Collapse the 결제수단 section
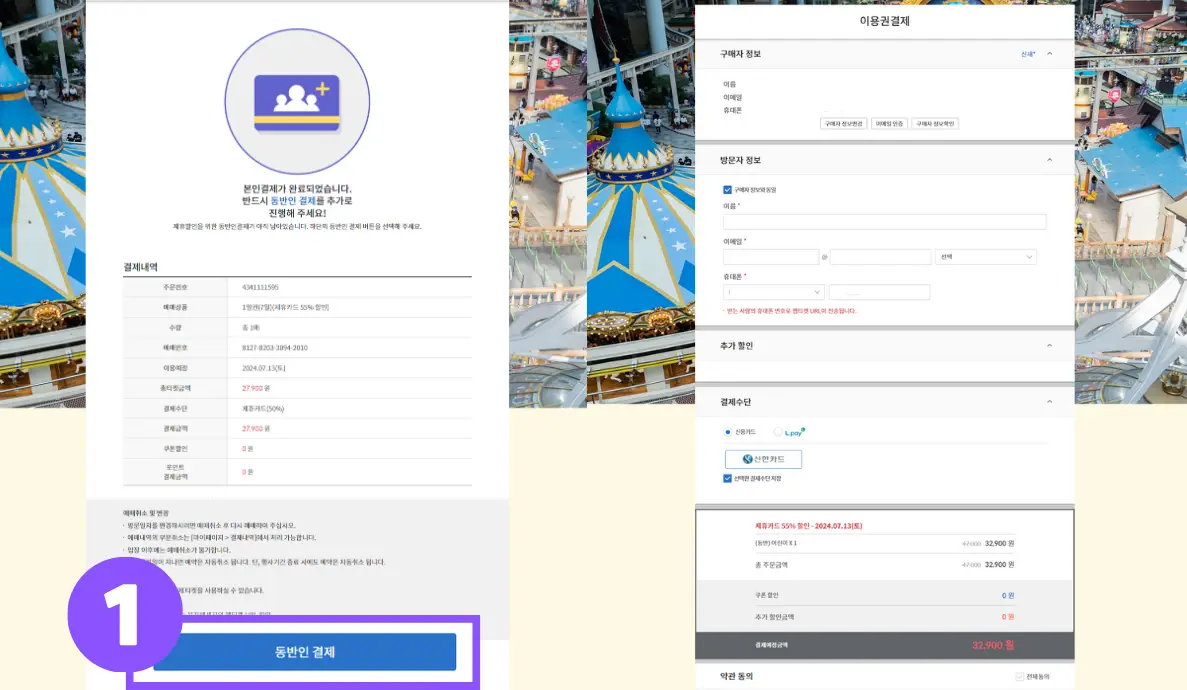This screenshot has height=690, width=1187. 1049,402
